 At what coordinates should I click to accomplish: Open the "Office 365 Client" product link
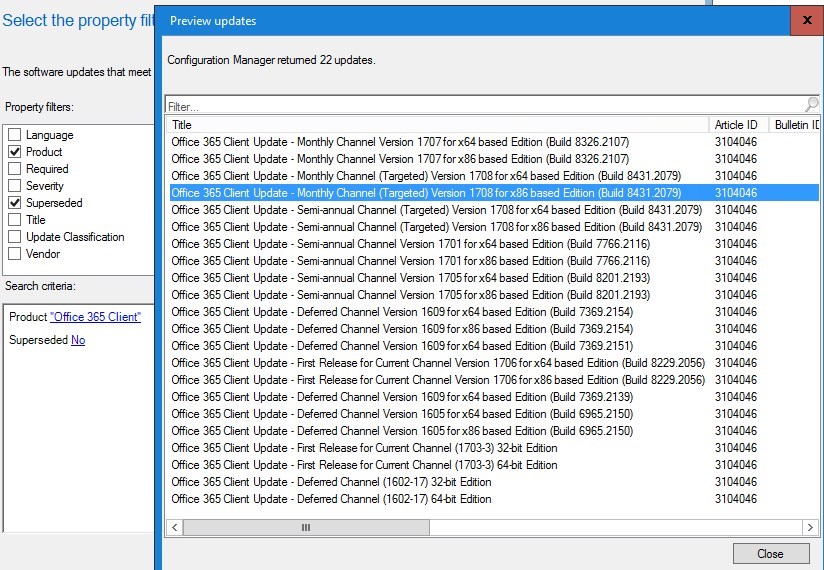tap(95, 317)
